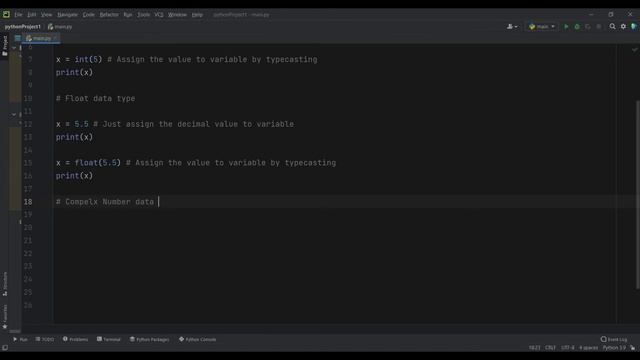
Task: Click the x = int(5) code line
Action: (x=187, y=60)
